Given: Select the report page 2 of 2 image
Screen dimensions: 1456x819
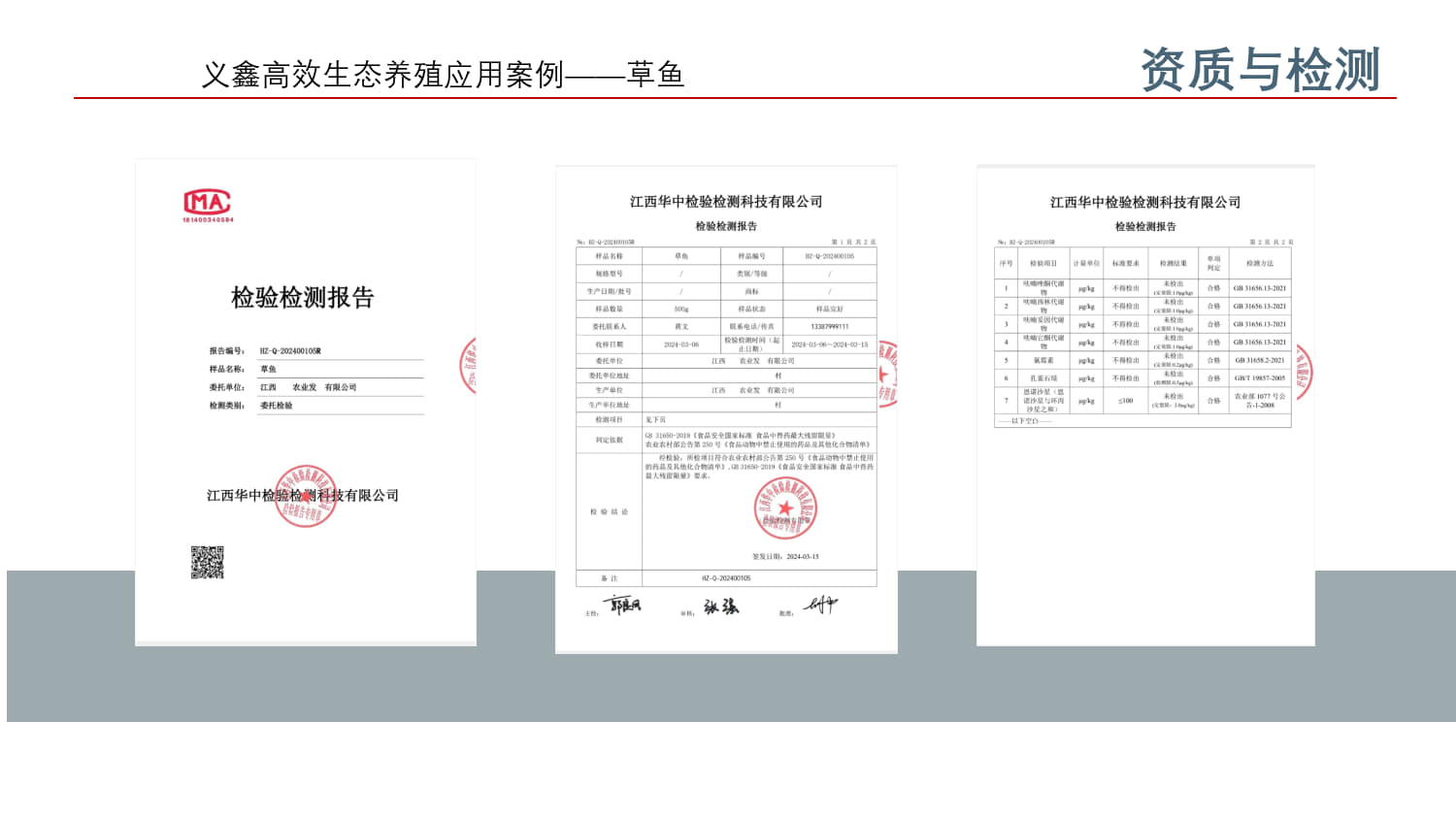Looking at the screenshot, I should click(1145, 406).
